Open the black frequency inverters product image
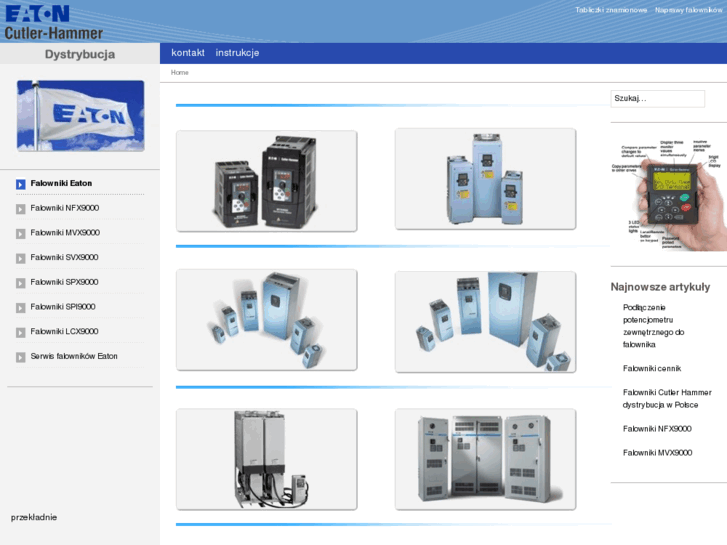Viewport: 727px width, 545px height. [x=266, y=180]
